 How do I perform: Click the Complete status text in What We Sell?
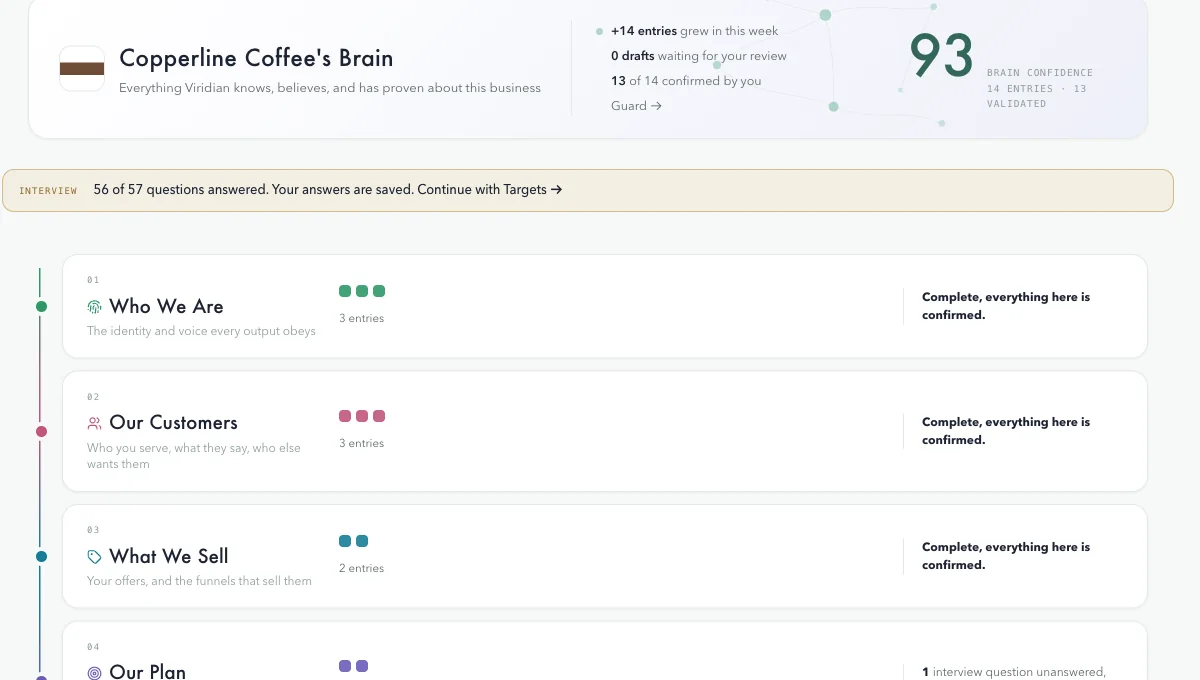coord(1006,556)
